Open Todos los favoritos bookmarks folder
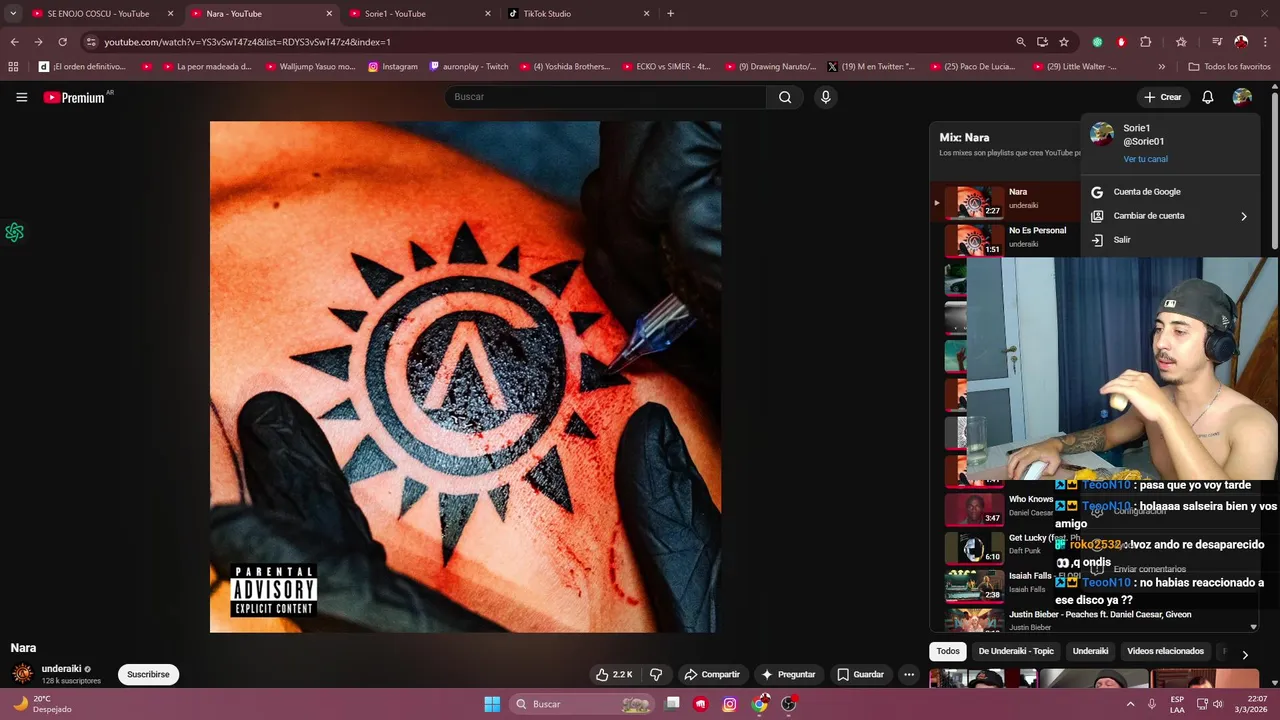This screenshot has width=1280, height=720. pos(1230,67)
